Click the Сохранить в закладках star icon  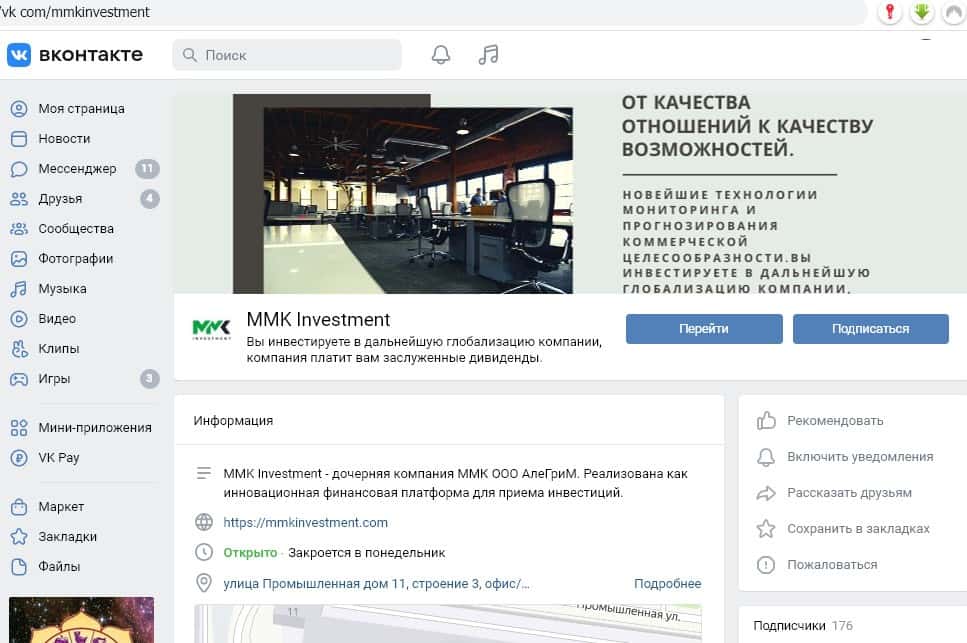766,528
